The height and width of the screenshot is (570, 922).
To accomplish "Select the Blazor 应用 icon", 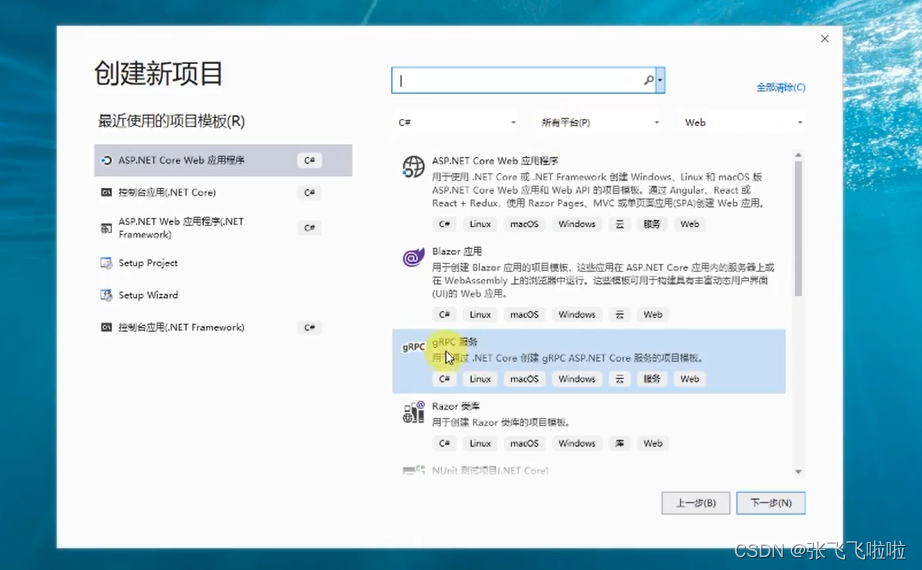I will tap(413, 257).
